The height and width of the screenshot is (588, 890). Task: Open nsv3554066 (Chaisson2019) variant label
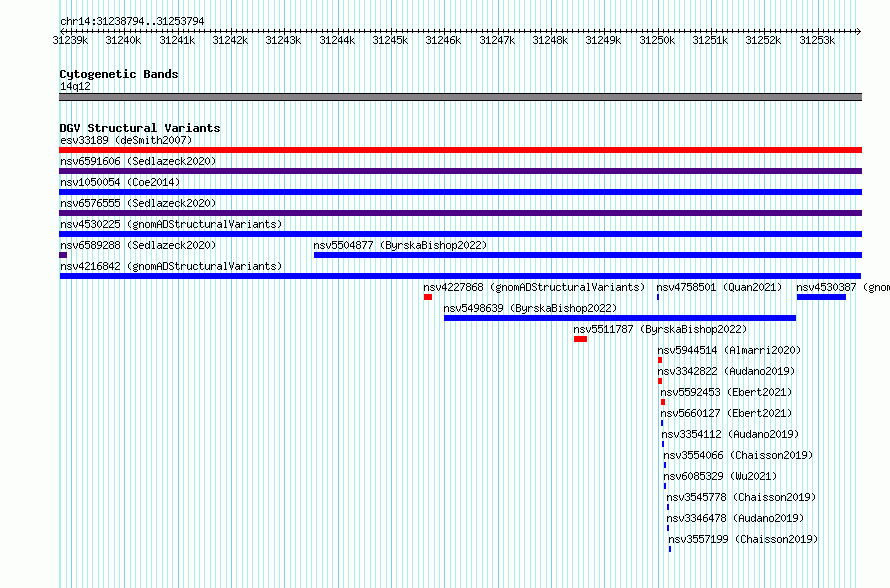click(738, 455)
